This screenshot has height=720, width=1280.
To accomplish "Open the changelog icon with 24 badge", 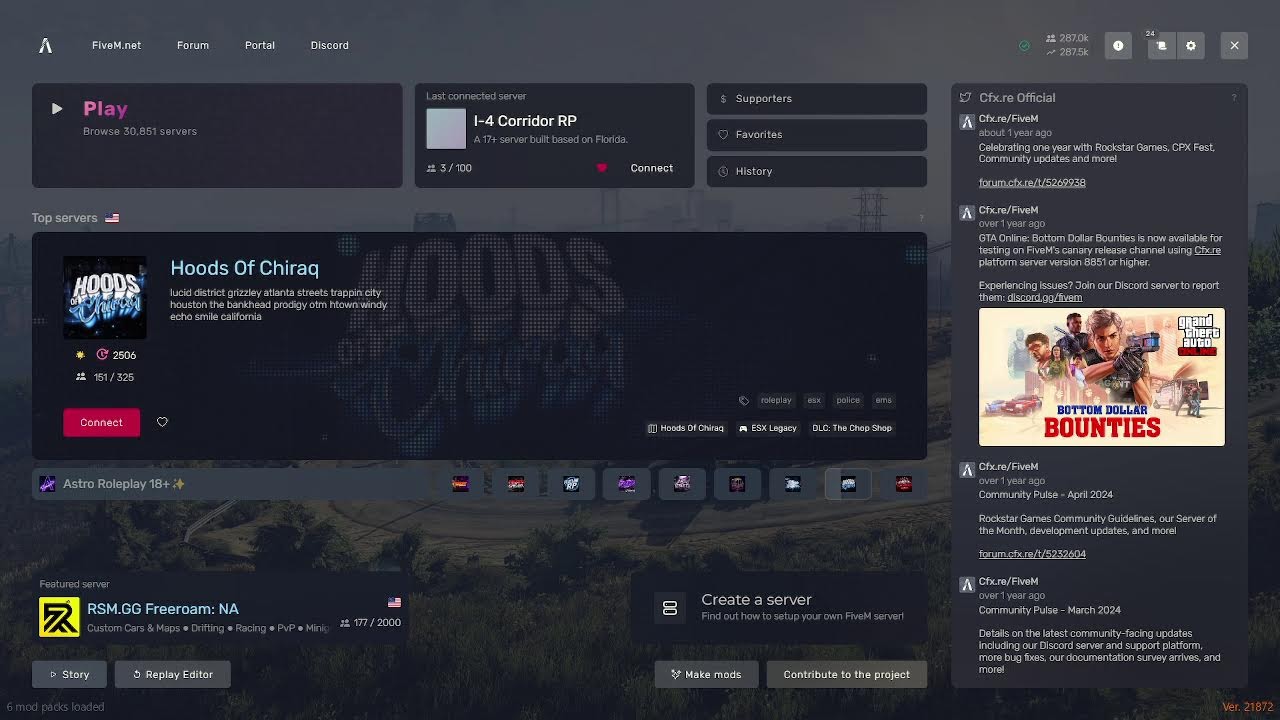I will tap(1161, 46).
